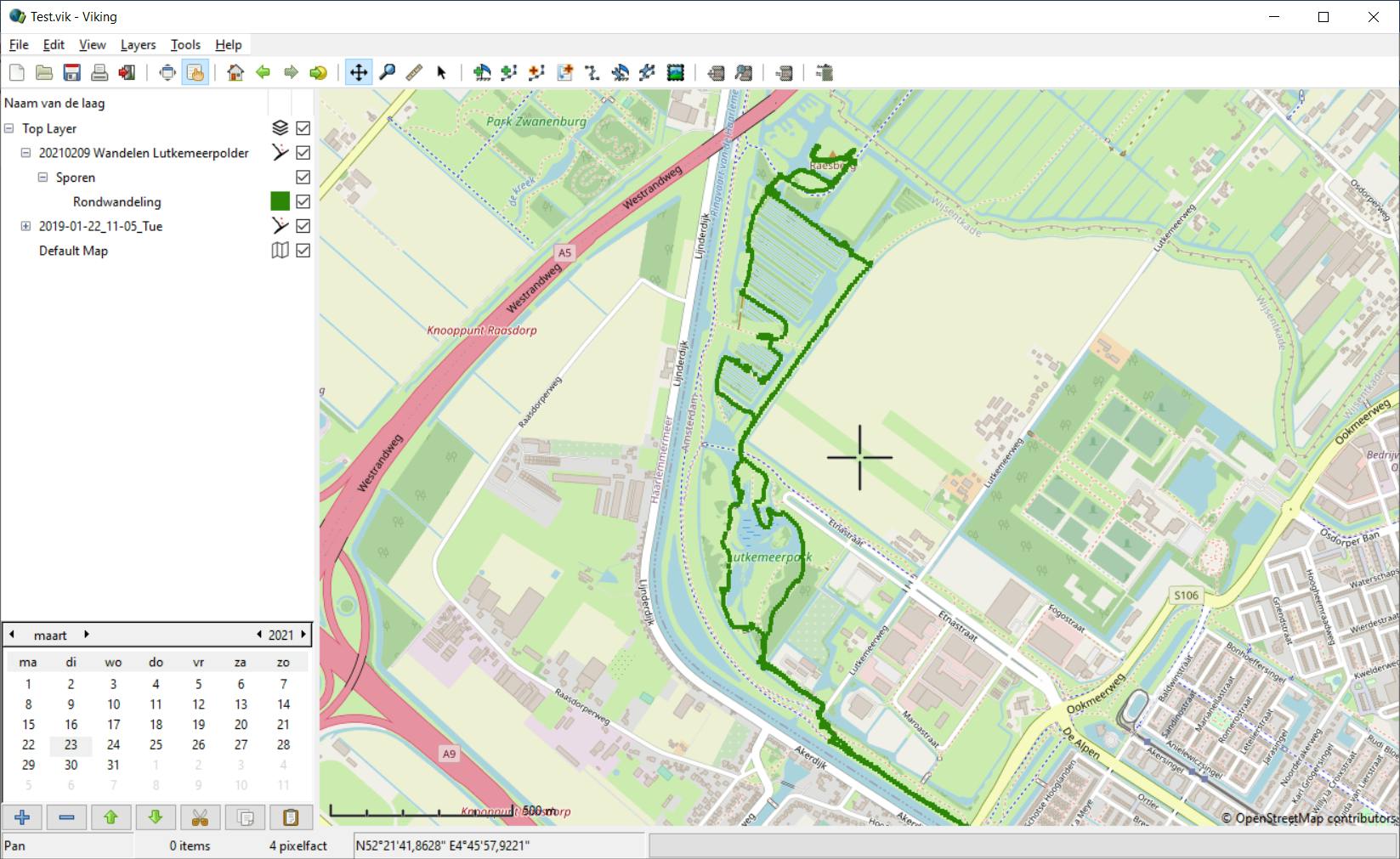Open the Tools menu
The width and height of the screenshot is (1400, 859).
coord(185,45)
